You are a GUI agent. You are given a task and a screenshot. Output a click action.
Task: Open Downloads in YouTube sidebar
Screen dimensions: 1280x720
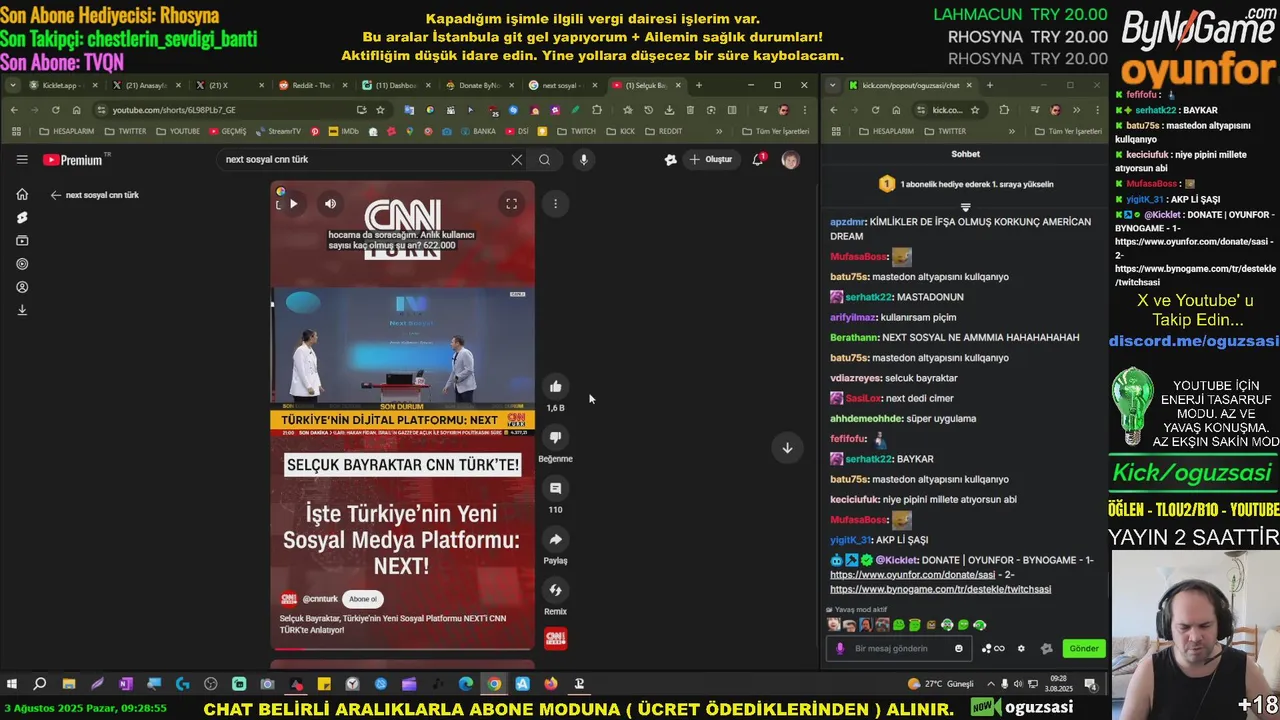(x=22, y=310)
